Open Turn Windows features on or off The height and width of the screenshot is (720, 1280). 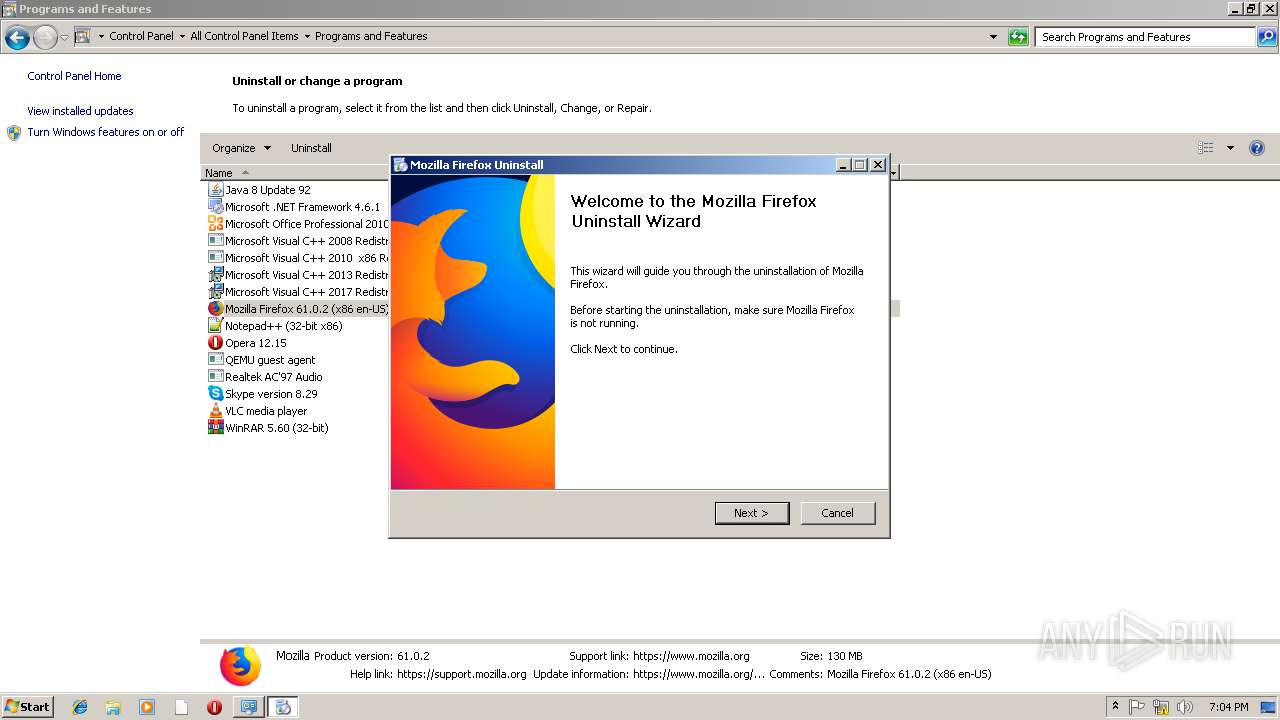105,132
